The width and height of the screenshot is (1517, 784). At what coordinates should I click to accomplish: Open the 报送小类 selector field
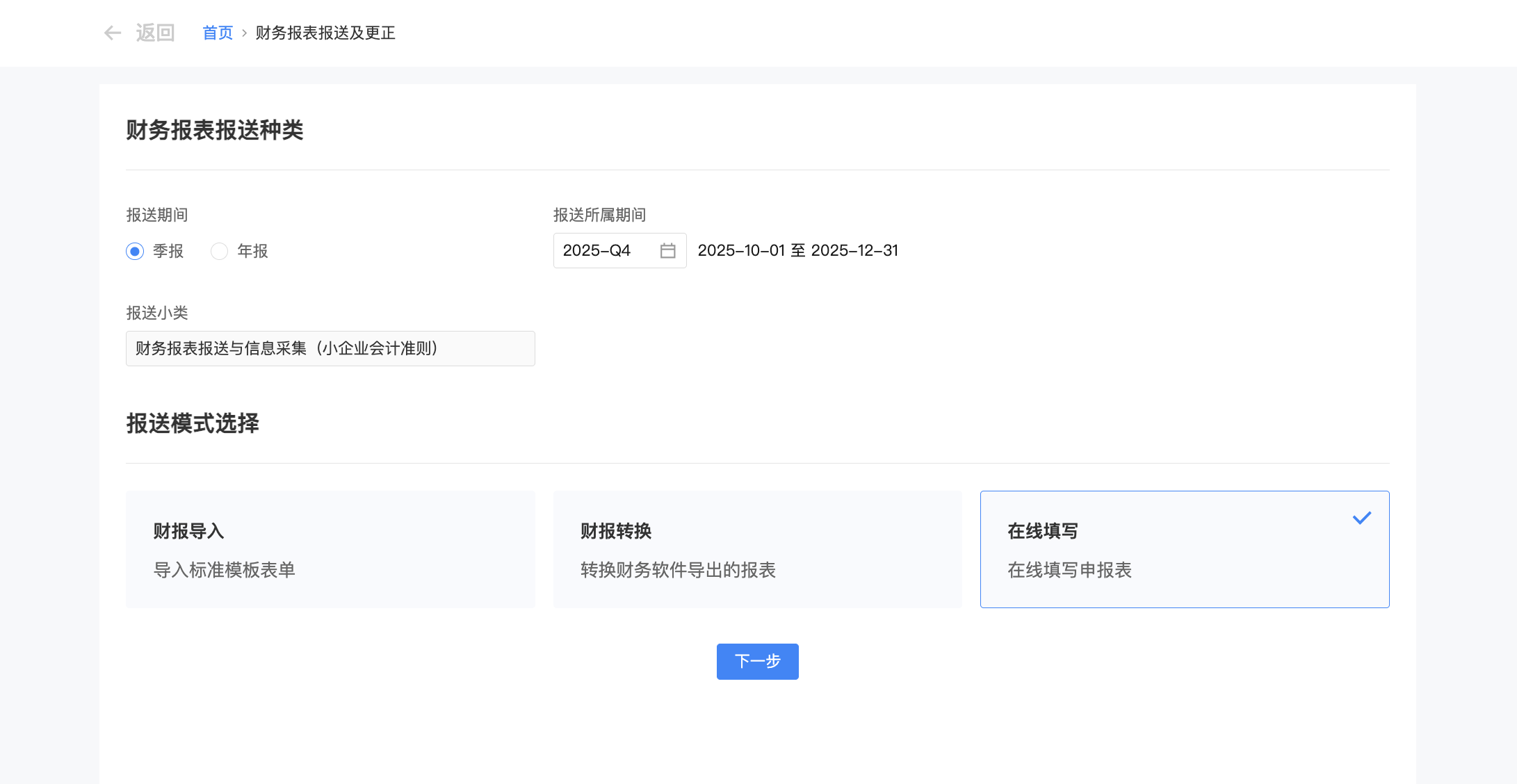click(x=330, y=348)
